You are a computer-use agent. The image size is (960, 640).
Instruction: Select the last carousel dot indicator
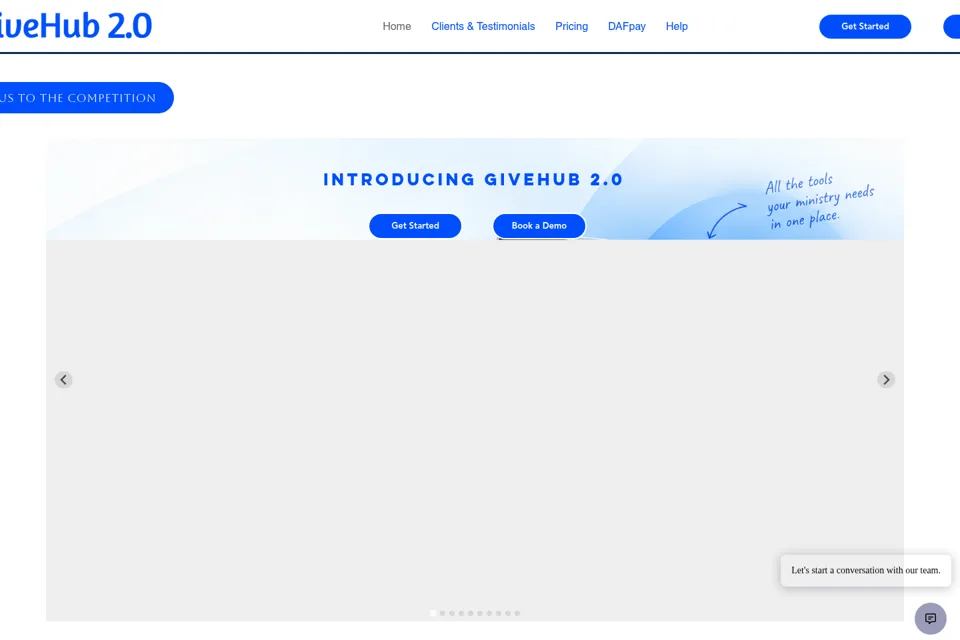coord(517,613)
